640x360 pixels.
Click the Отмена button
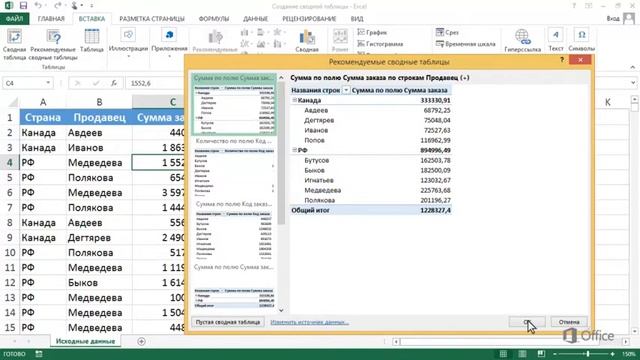coord(569,322)
